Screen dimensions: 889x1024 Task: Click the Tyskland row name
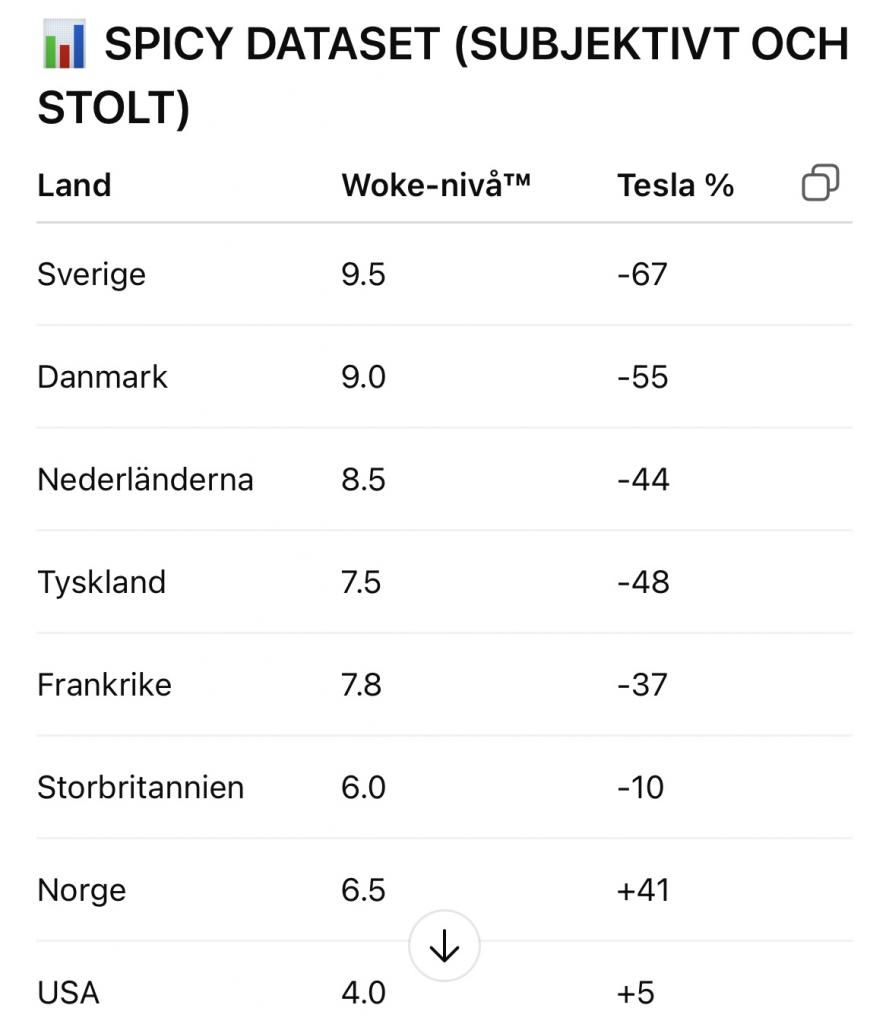(101, 582)
